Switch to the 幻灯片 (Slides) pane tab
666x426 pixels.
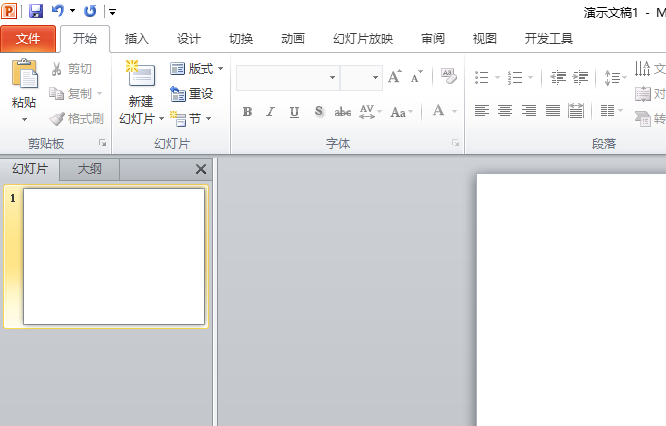pos(30,169)
